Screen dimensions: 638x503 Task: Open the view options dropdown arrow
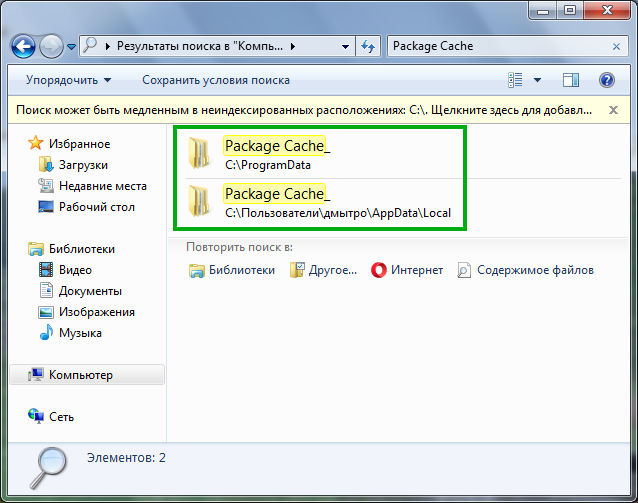tap(537, 80)
